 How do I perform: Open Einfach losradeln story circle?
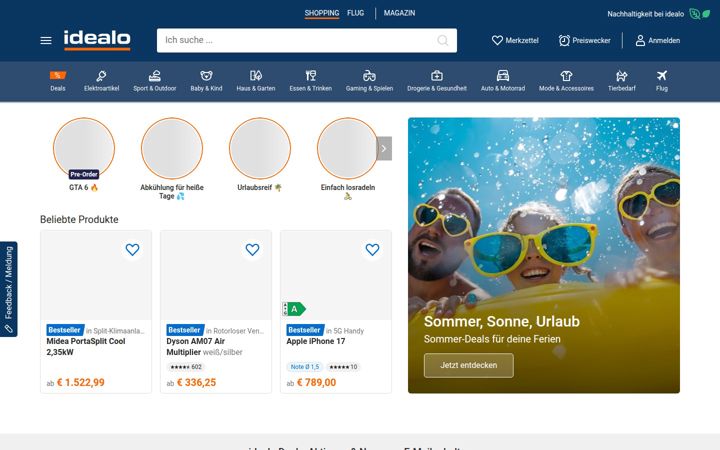point(348,148)
